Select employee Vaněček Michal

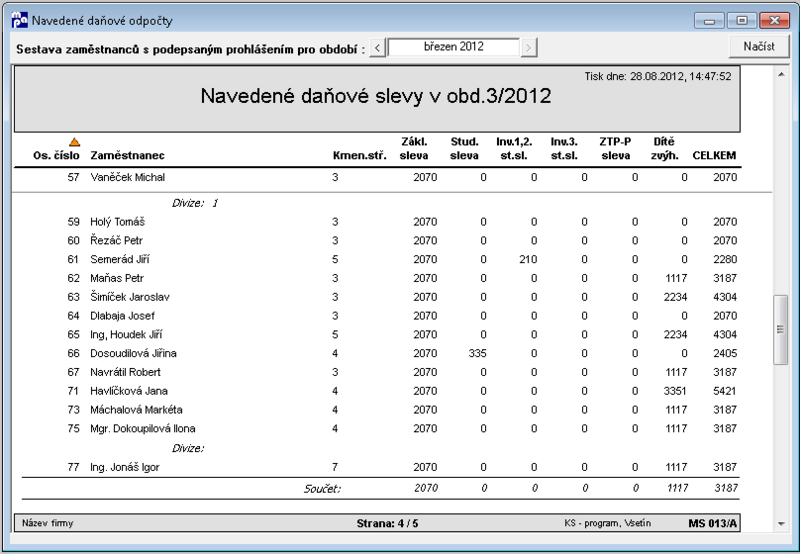(x=128, y=178)
